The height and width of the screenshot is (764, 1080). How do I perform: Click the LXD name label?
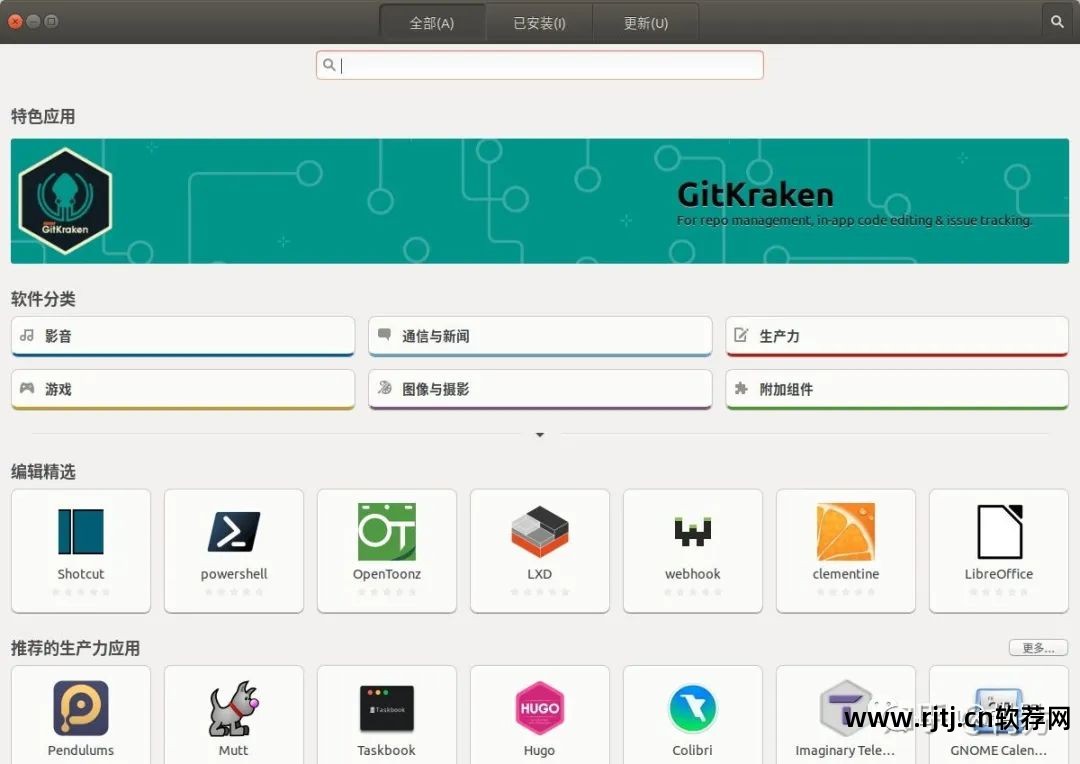(x=539, y=574)
